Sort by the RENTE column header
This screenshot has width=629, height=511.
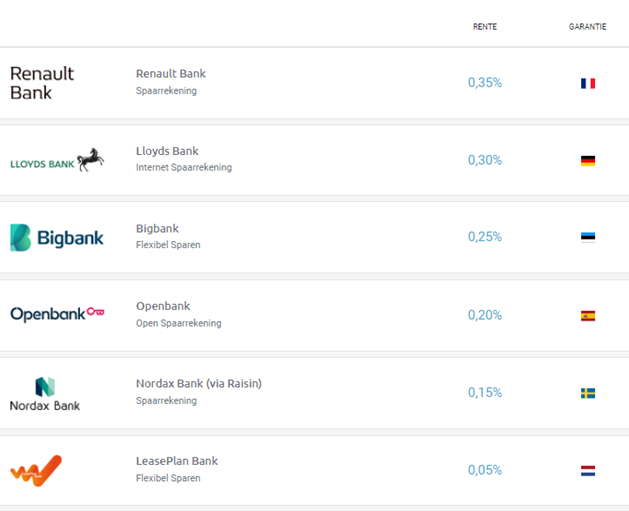(485, 27)
